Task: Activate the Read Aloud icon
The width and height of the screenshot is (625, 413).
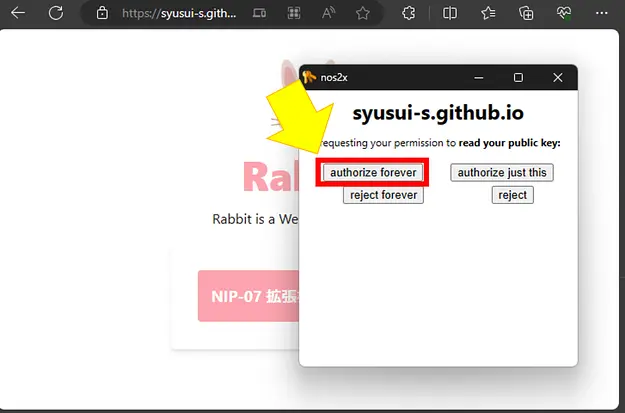Action: [x=329, y=13]
